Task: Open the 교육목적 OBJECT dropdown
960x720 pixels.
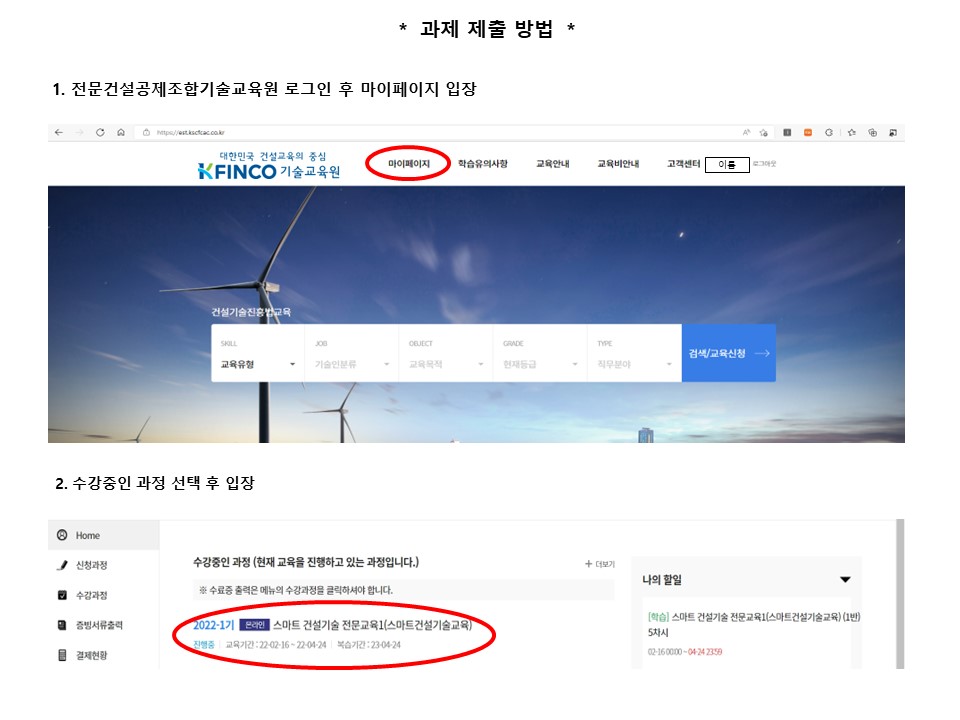Action: [446, 364]
